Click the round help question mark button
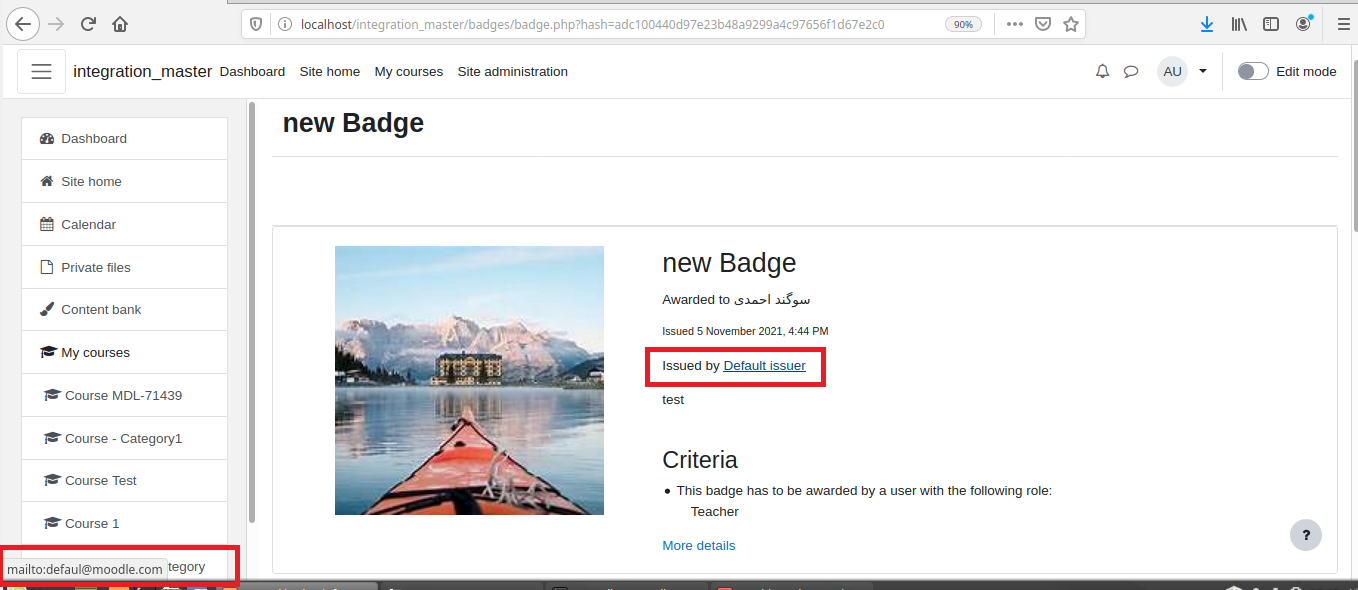The width and height of the screenshot is (1358, 590). point(1306,535)
